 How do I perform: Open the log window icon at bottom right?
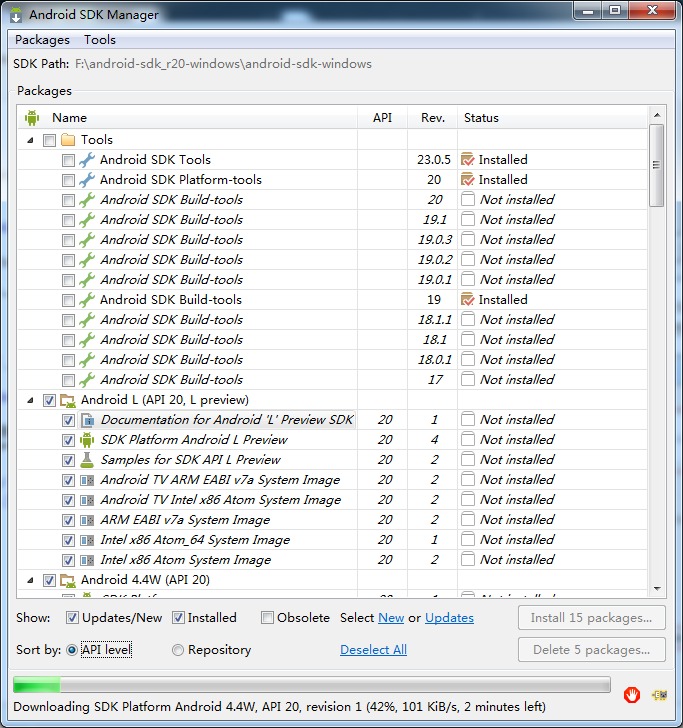click(x=659, y=695)
